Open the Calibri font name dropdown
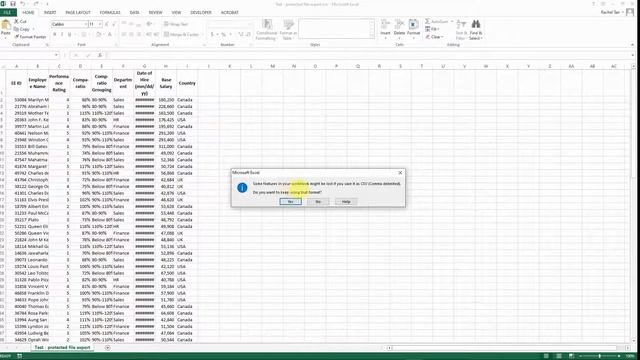 (x=85, y=24)
